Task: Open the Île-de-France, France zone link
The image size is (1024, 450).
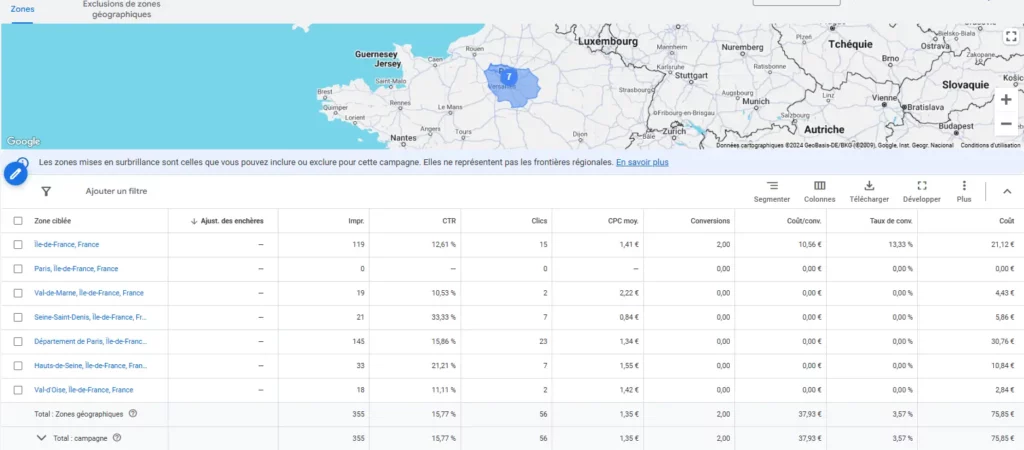Action: coord(67,244)
